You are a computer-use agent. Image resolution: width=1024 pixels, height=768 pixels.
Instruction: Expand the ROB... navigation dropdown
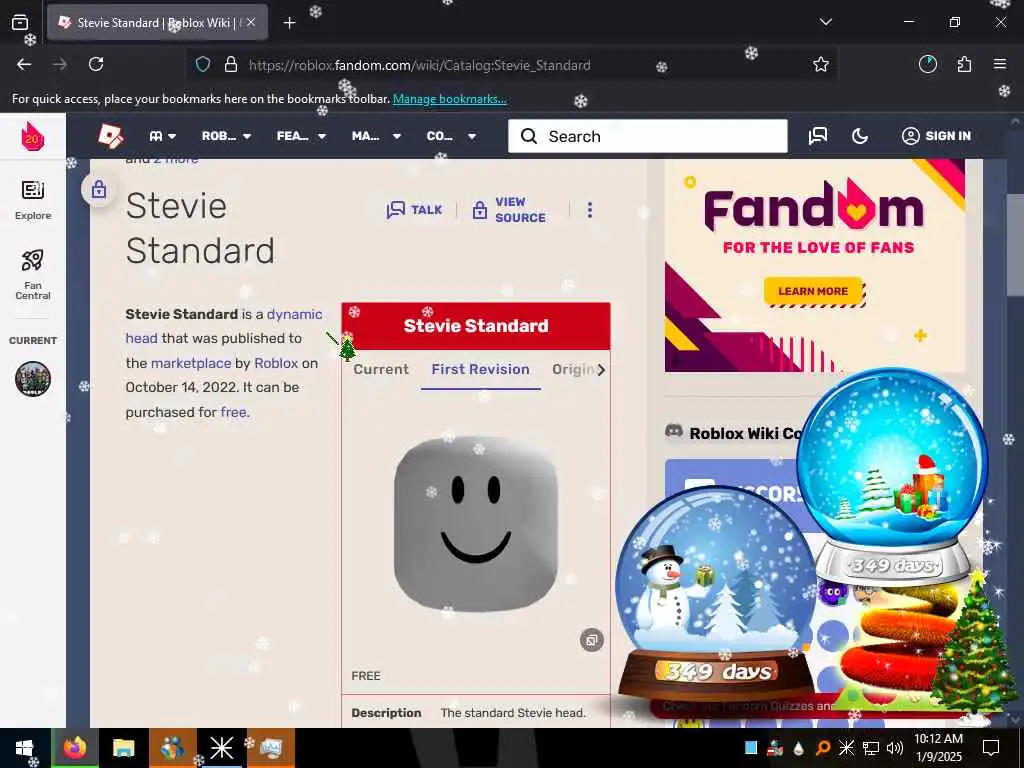tap(226, 136)
